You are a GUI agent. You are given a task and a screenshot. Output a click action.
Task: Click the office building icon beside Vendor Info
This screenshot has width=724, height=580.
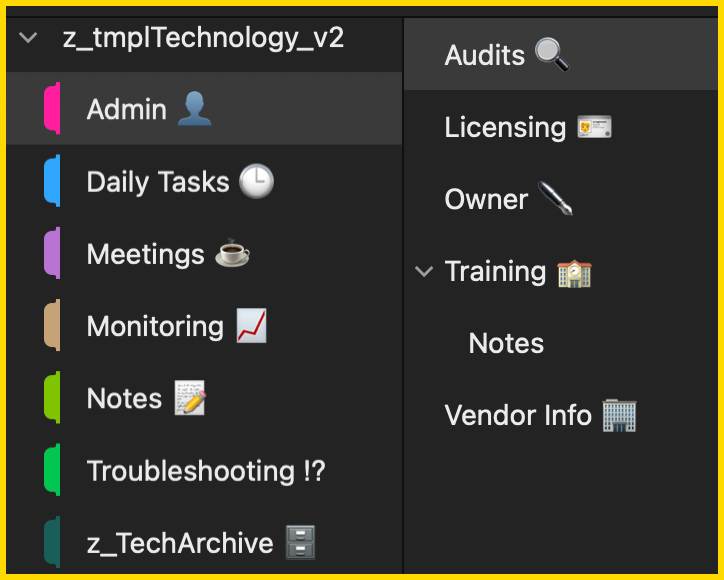pos(619,416)
